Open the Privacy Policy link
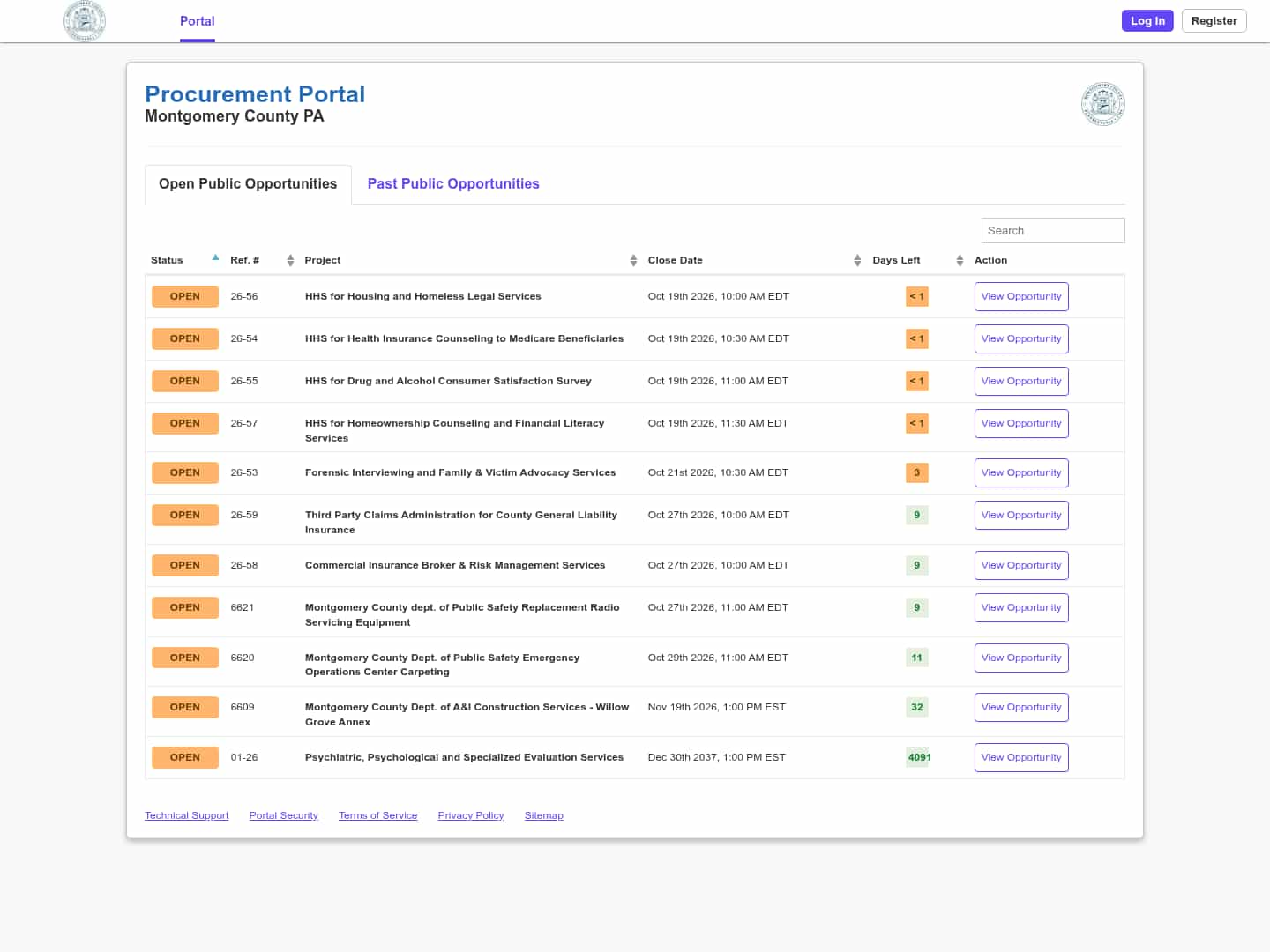The height and width of the screenshot is (952, 1270). tap(471, 816)
